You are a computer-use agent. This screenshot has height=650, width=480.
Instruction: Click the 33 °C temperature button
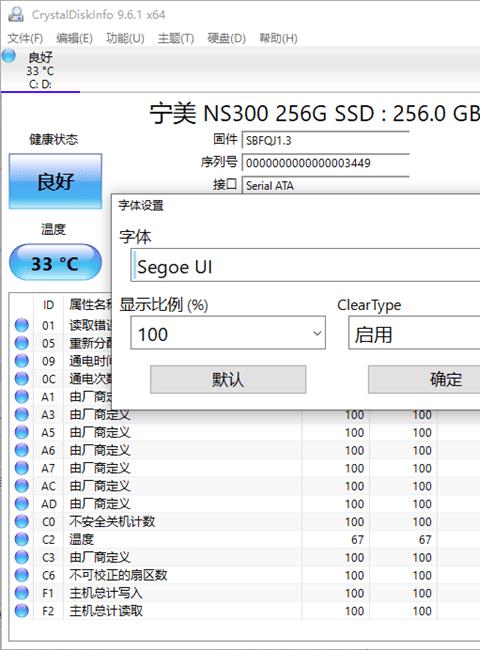[55, 263]
